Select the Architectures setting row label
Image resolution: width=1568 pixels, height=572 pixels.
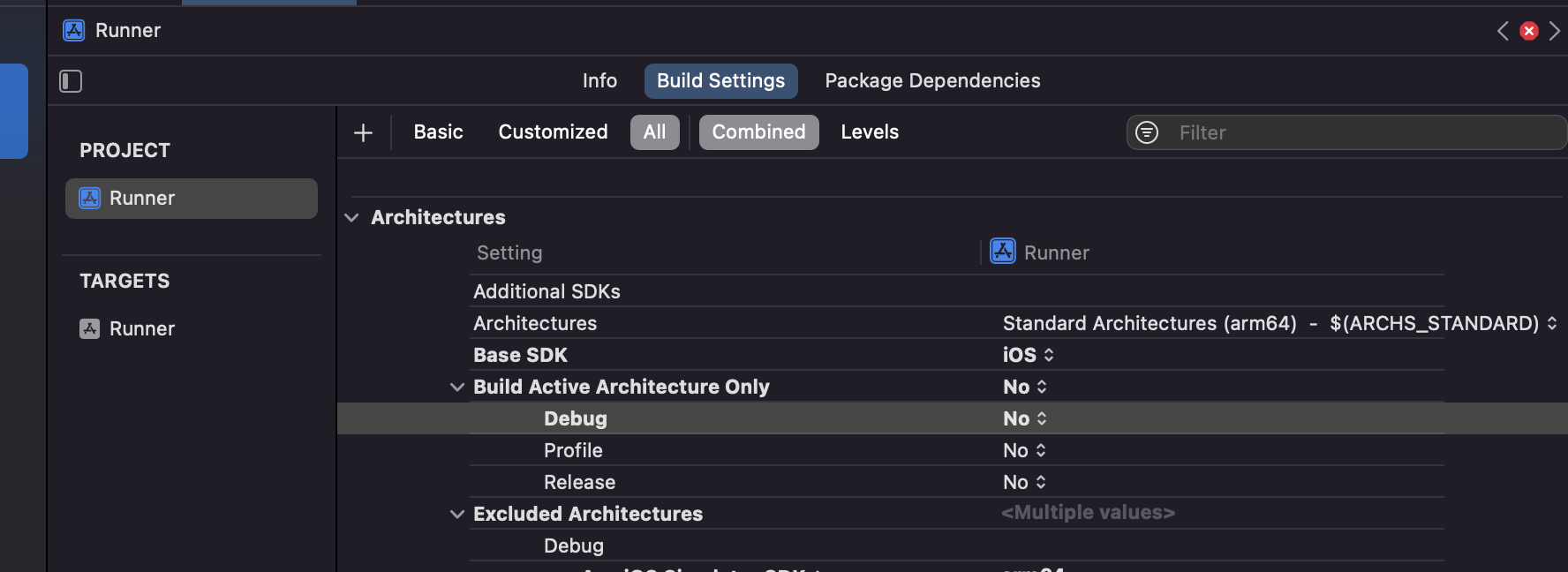pos(535,324)
